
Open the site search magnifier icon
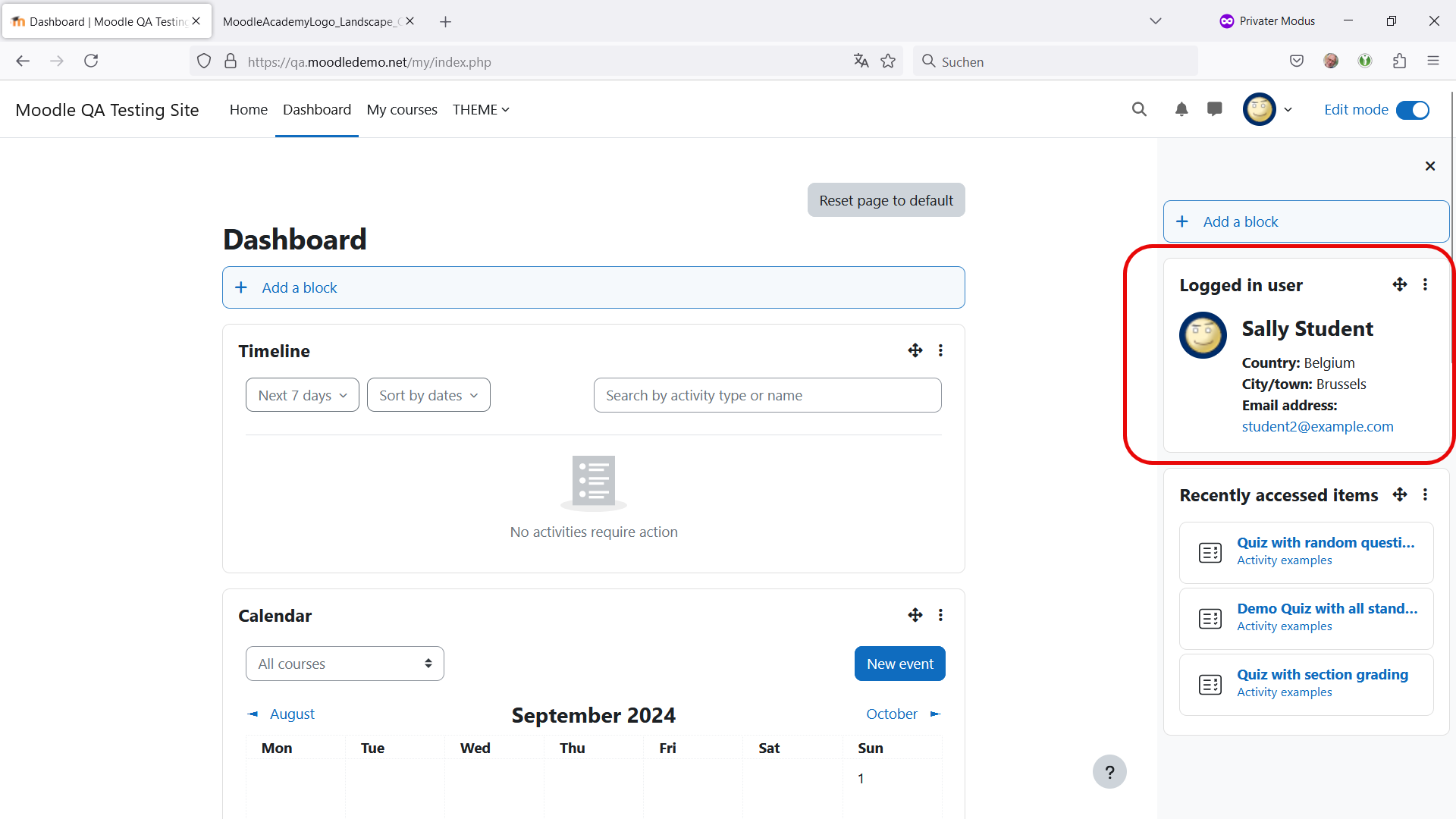click(x=1139, y=109)
